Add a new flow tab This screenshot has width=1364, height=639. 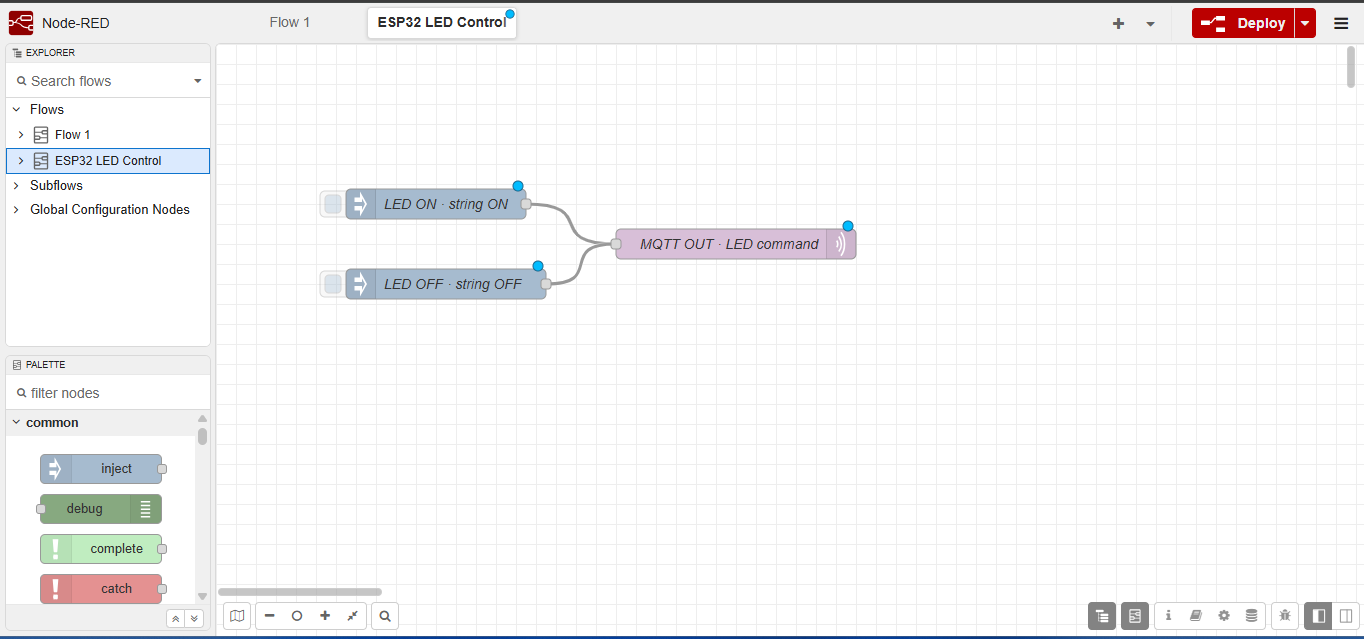[x=1119, y=24]
